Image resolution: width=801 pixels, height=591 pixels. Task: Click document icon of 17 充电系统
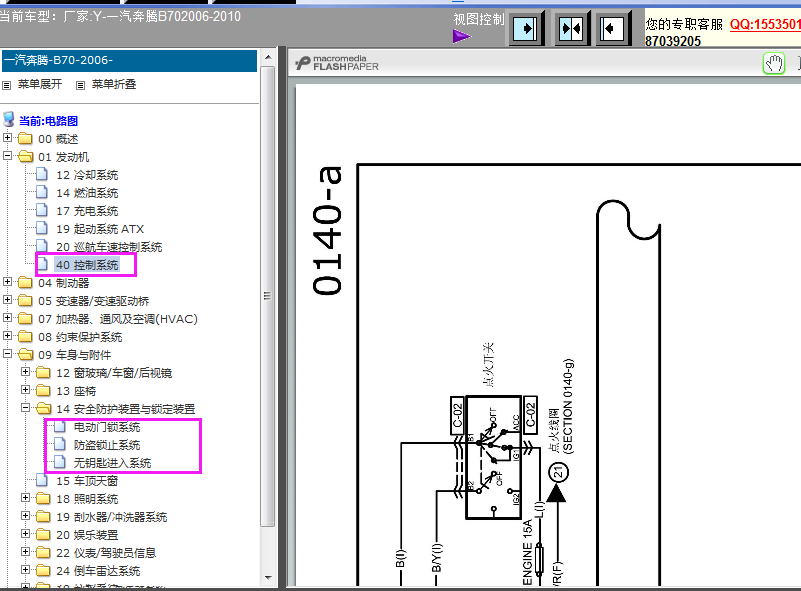click(42, 210)
